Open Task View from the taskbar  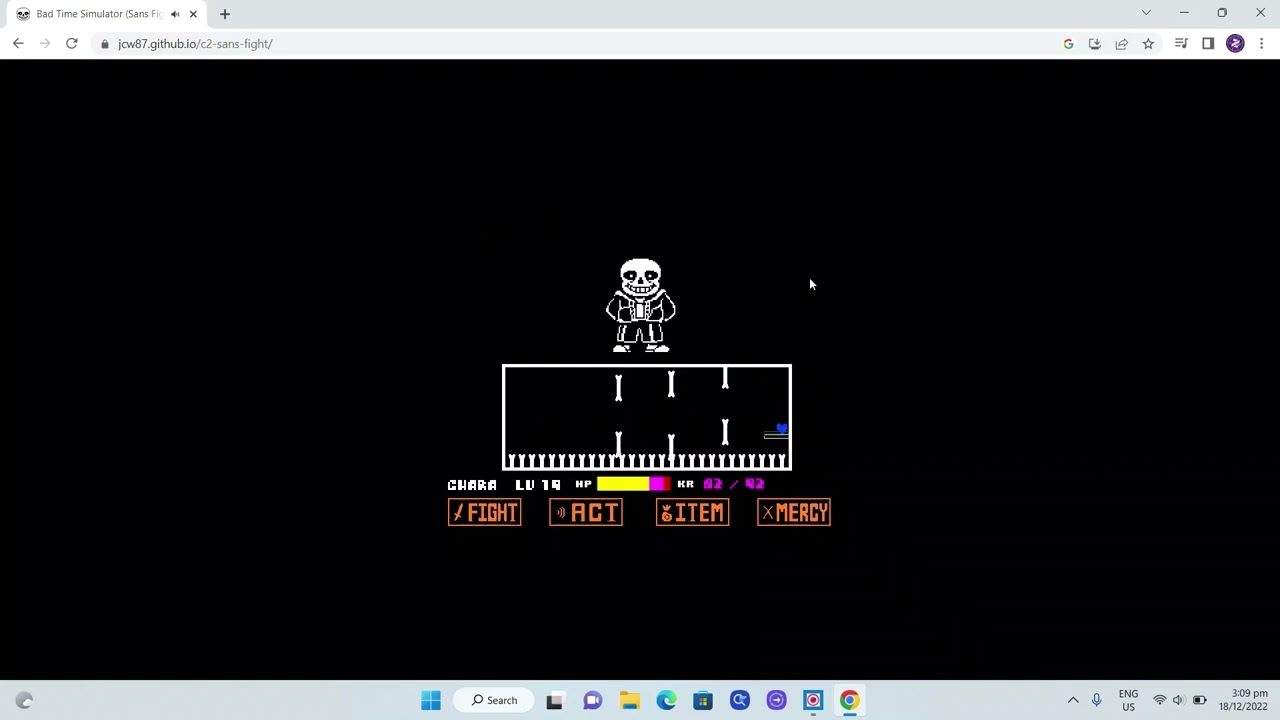554,700
